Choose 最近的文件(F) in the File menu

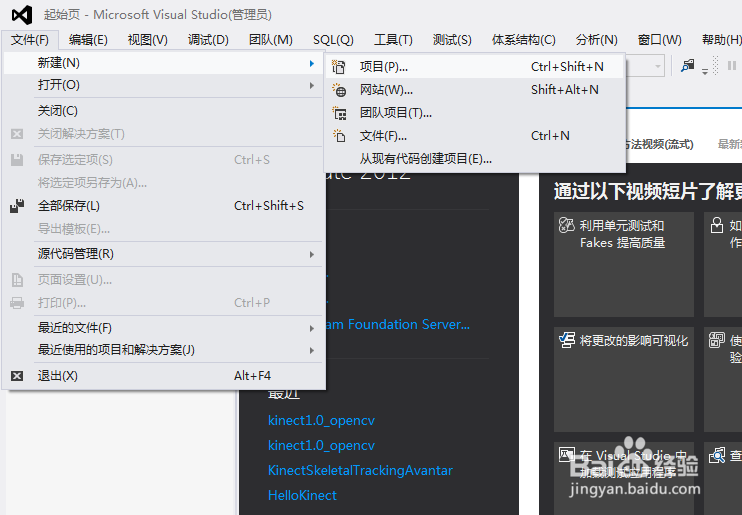click(163, 328)
